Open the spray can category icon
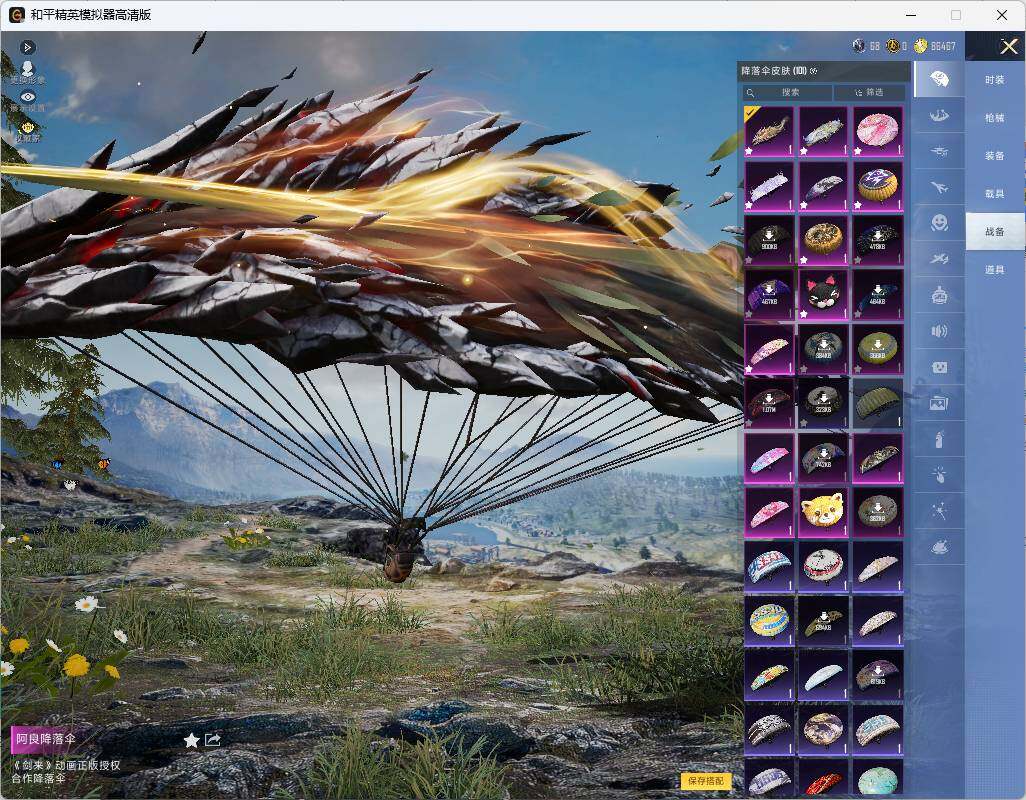Viewport: 1026px width, 800px height. pos(939,440)
